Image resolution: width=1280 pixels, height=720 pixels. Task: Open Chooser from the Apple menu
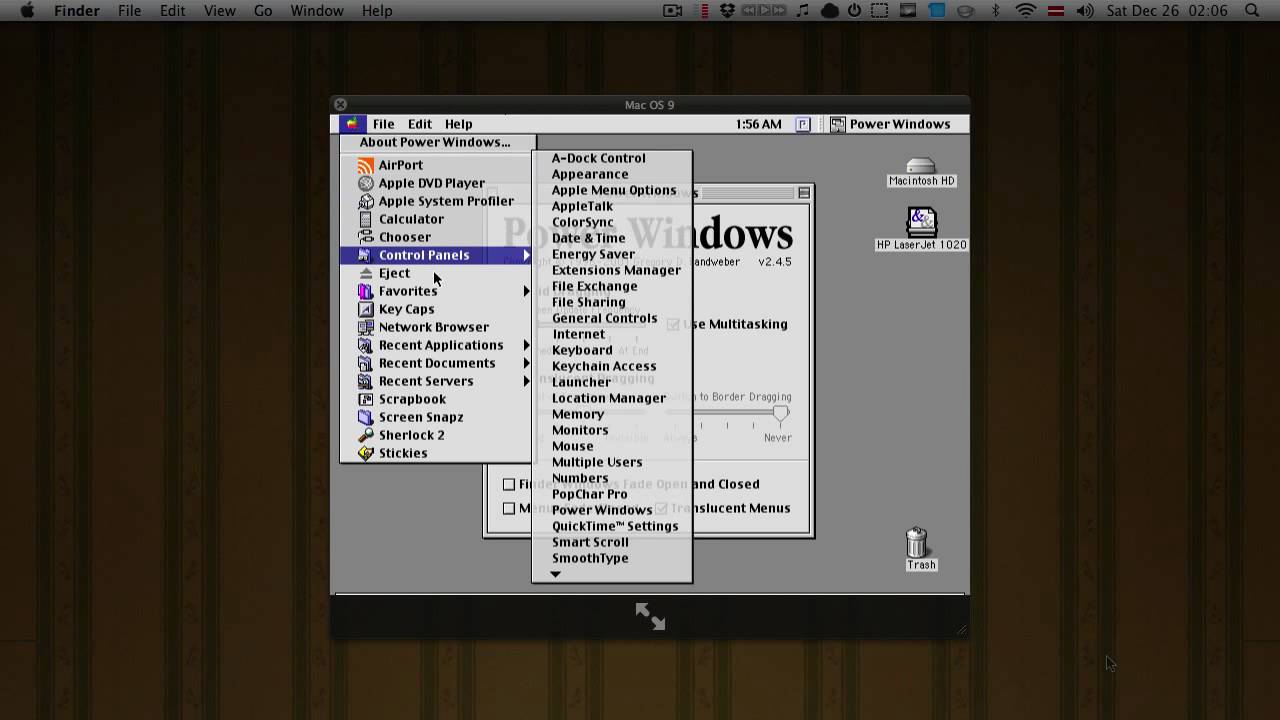[x=436, y=237]
